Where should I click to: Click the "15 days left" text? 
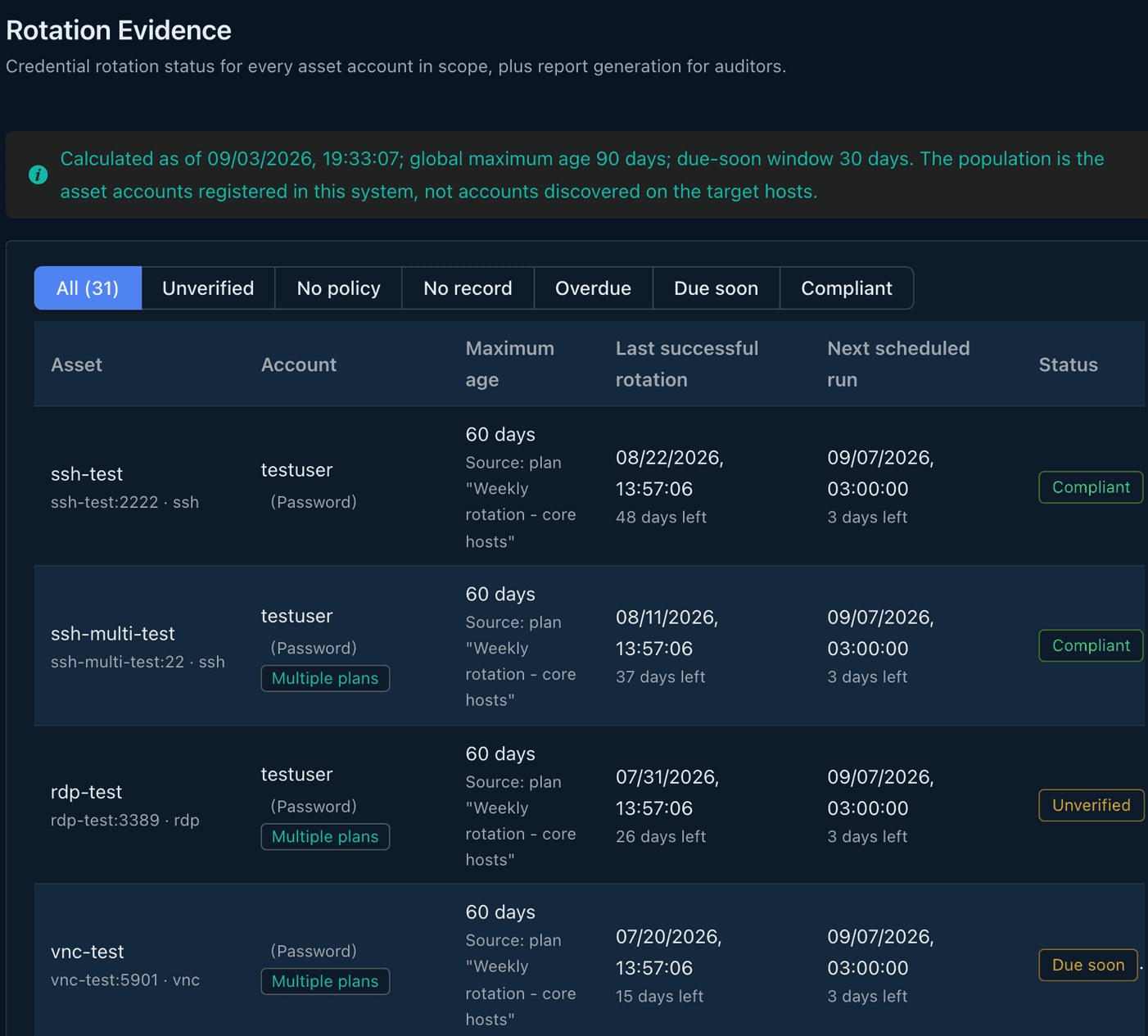coord(659,996)
